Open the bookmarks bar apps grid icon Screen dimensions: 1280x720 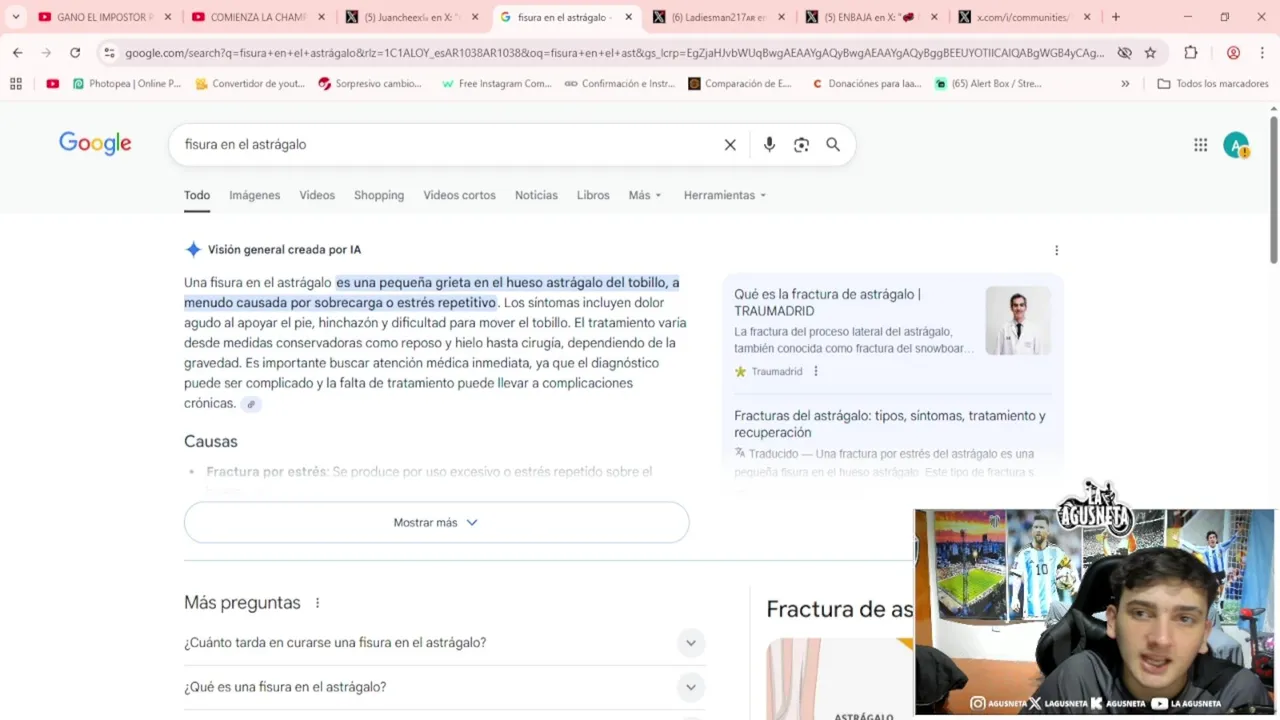[x=16, y=84]
